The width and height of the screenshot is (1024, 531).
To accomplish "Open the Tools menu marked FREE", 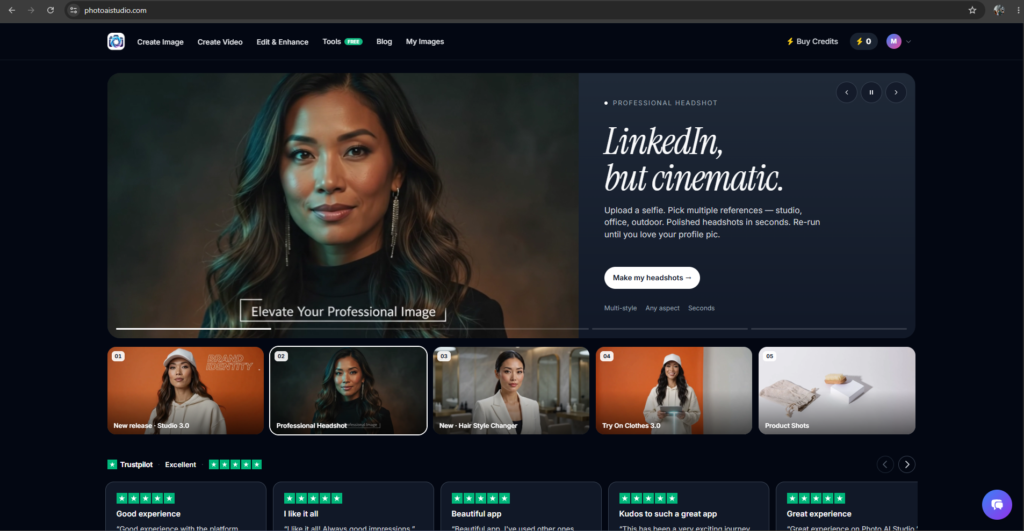I will pos(342,41).
